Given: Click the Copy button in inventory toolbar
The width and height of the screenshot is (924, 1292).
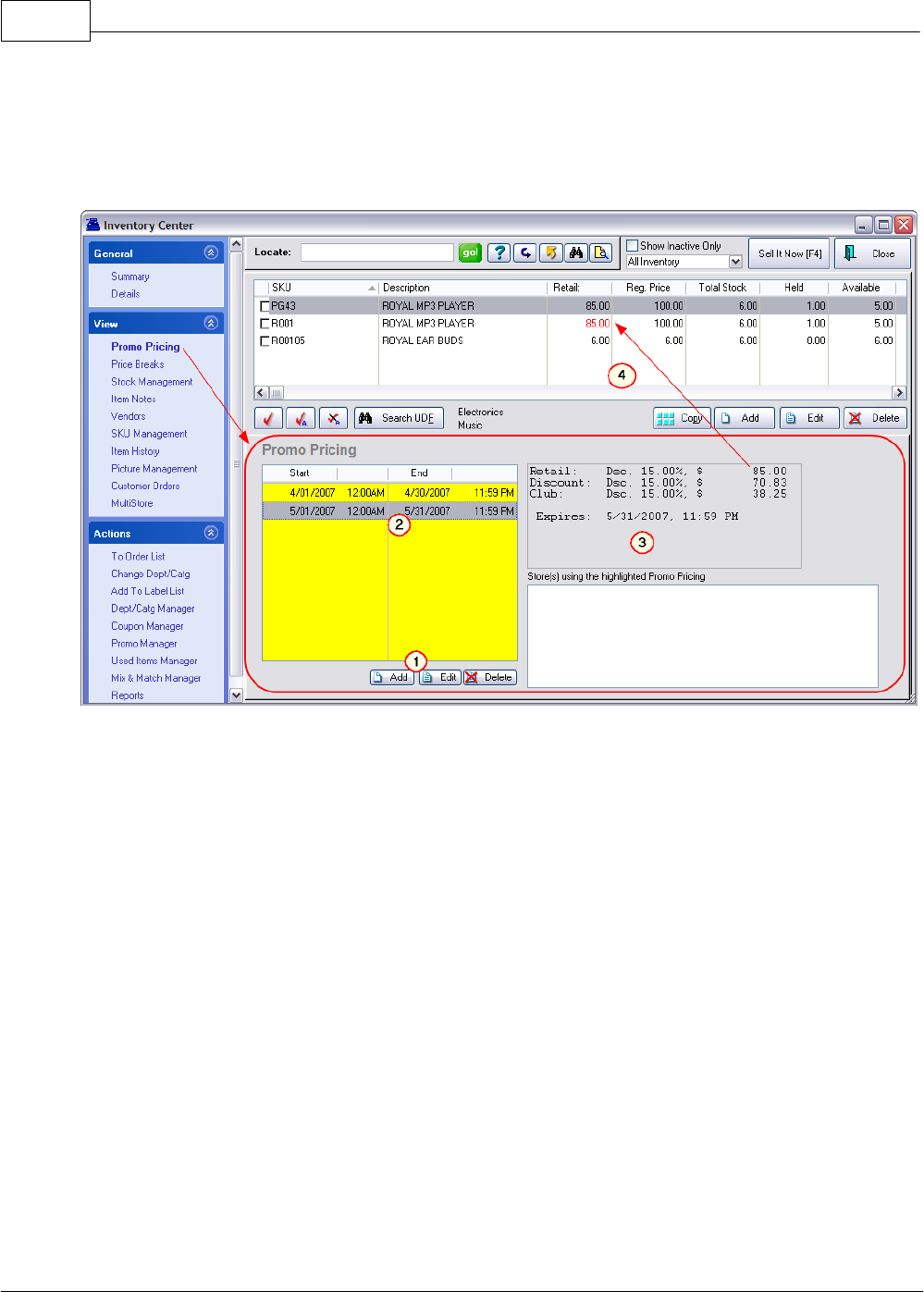Looking at the screenshot, I should pyautogui.click(x=682, y=418).
